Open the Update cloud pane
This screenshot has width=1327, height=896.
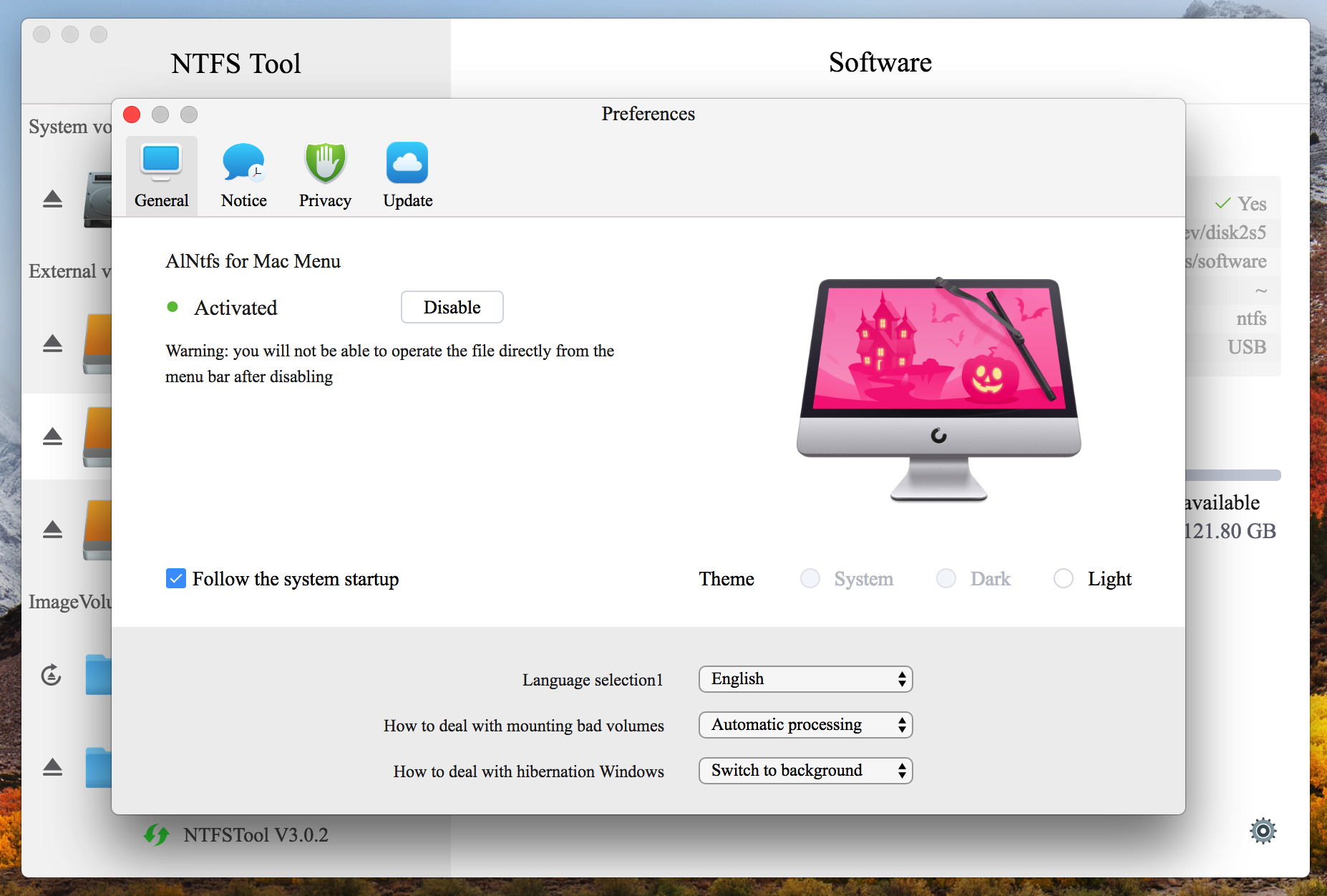pos(407,175)
